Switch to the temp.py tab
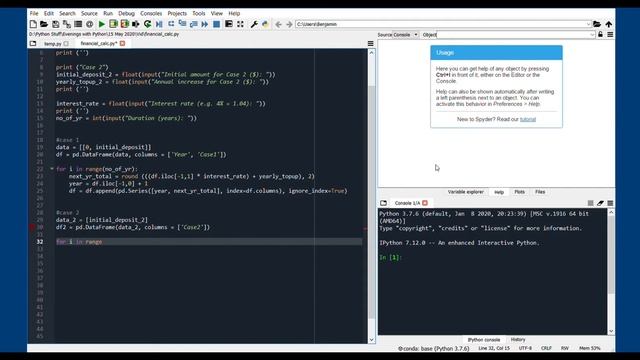640x360 pixels. (53, 44)
